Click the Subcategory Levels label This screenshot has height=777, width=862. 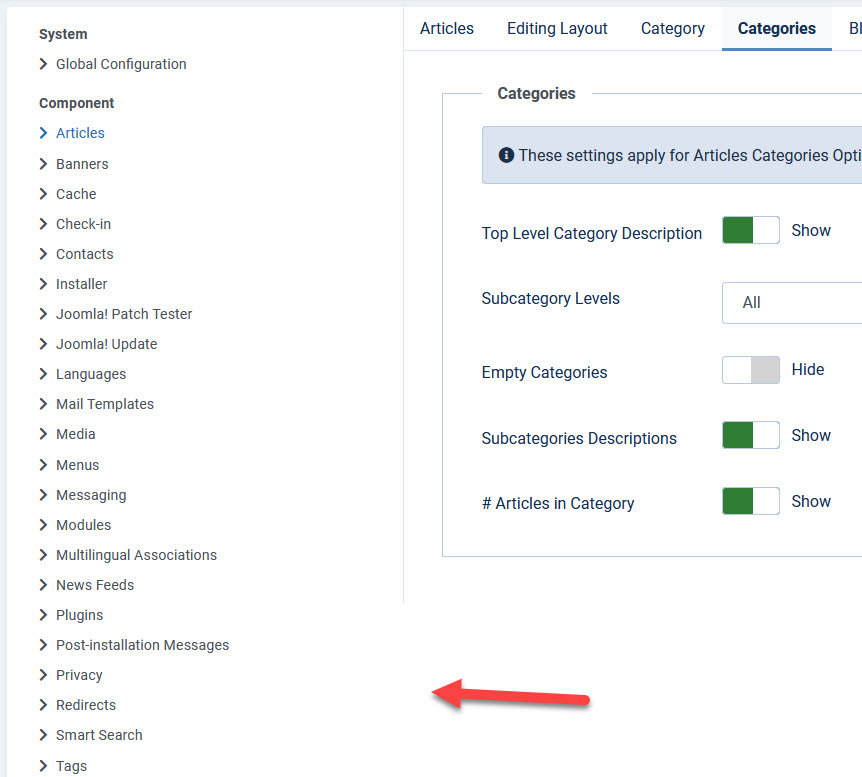(x=550, y=298)
